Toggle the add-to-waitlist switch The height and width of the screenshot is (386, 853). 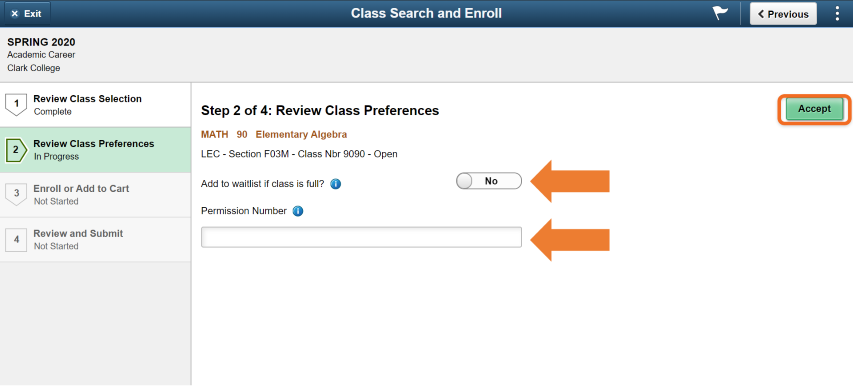[489, 181]
